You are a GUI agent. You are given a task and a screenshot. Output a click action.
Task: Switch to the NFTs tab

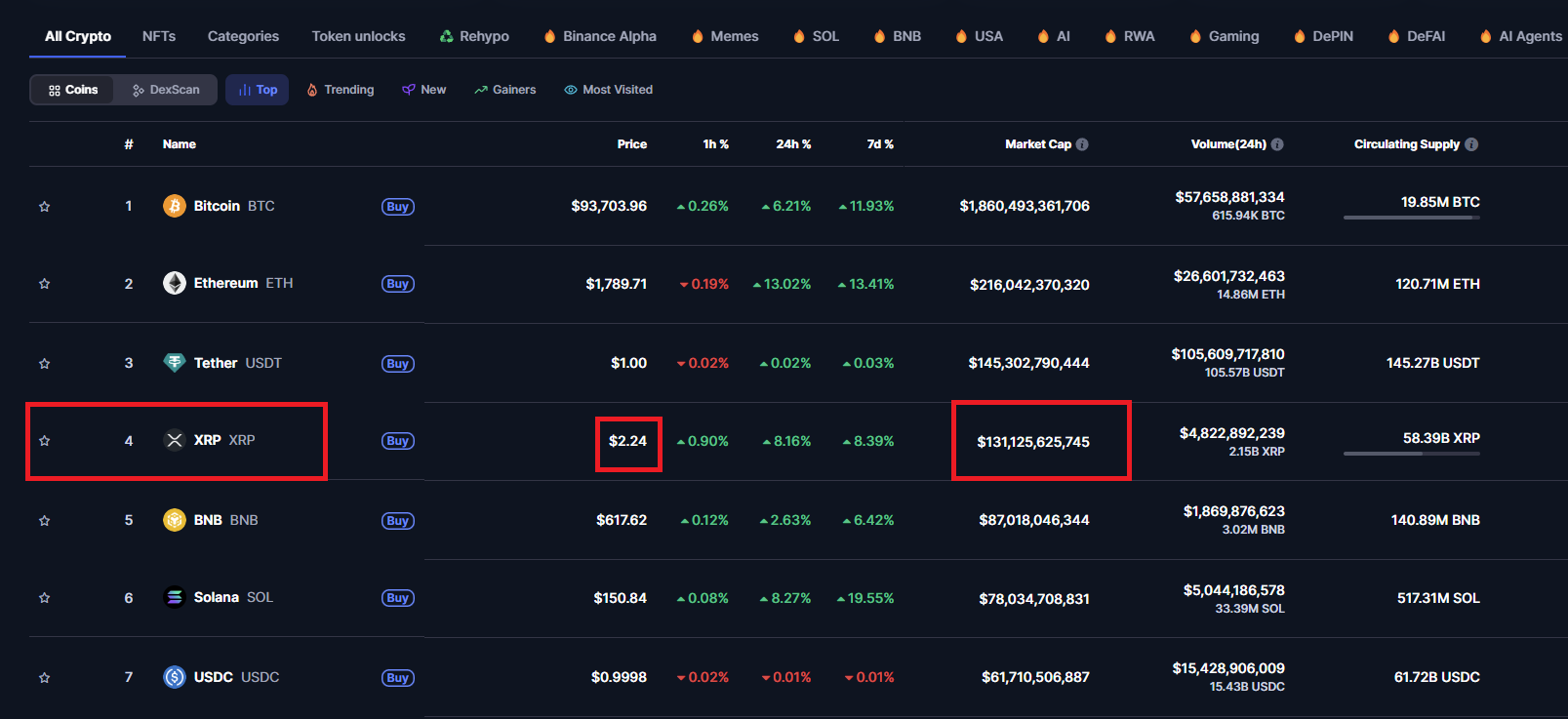(x=159, y=36)
